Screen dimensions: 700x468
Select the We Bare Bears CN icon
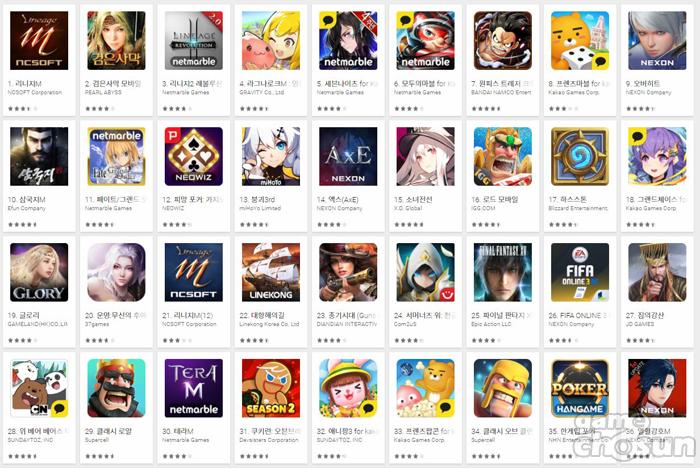(39, 388)
